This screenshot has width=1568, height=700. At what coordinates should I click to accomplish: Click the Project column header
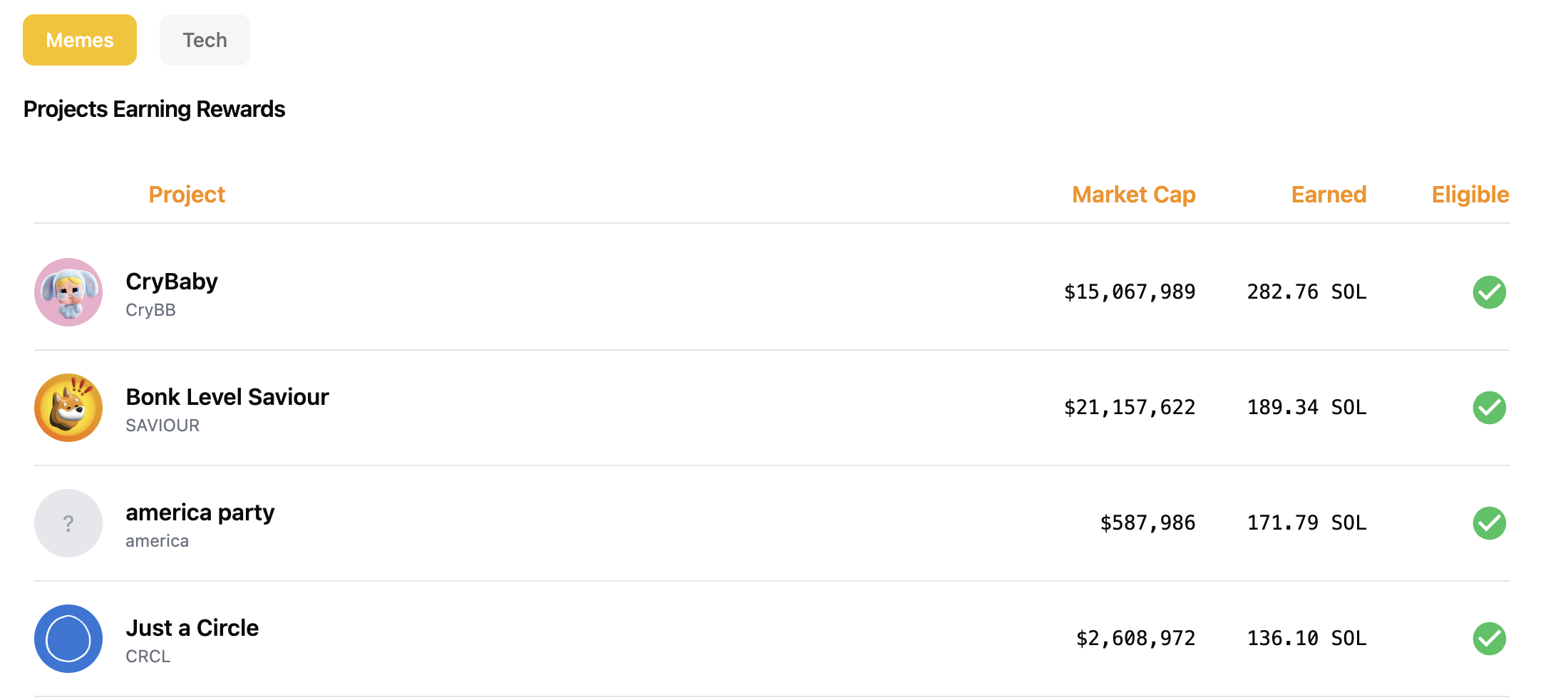pos(187,195)
